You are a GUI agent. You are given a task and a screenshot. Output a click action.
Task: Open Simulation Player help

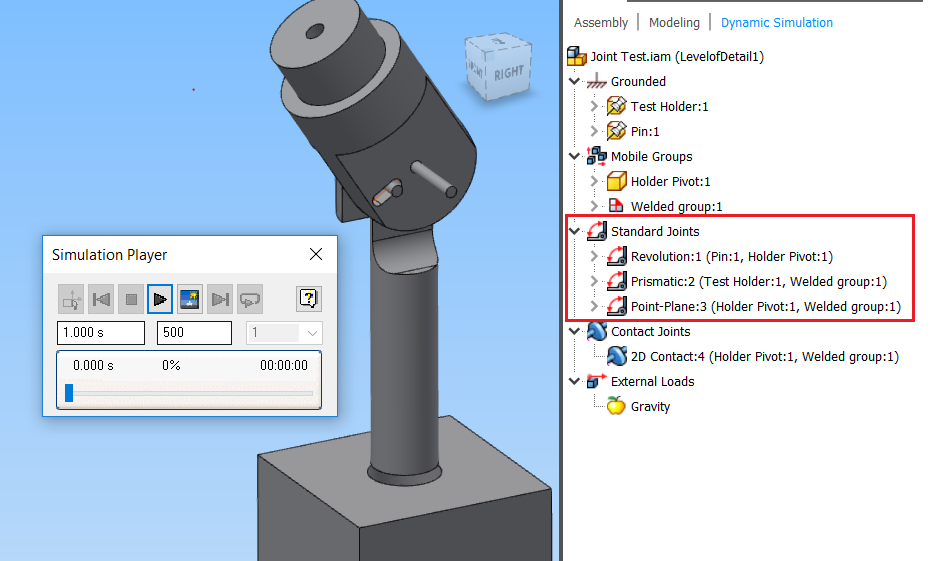(x=309, y=298)
